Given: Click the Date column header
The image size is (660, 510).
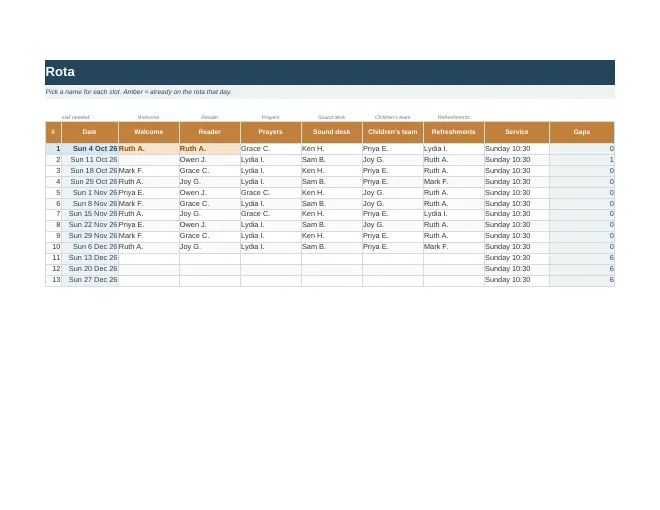Looking at the screenshot, I should (90, 132).
